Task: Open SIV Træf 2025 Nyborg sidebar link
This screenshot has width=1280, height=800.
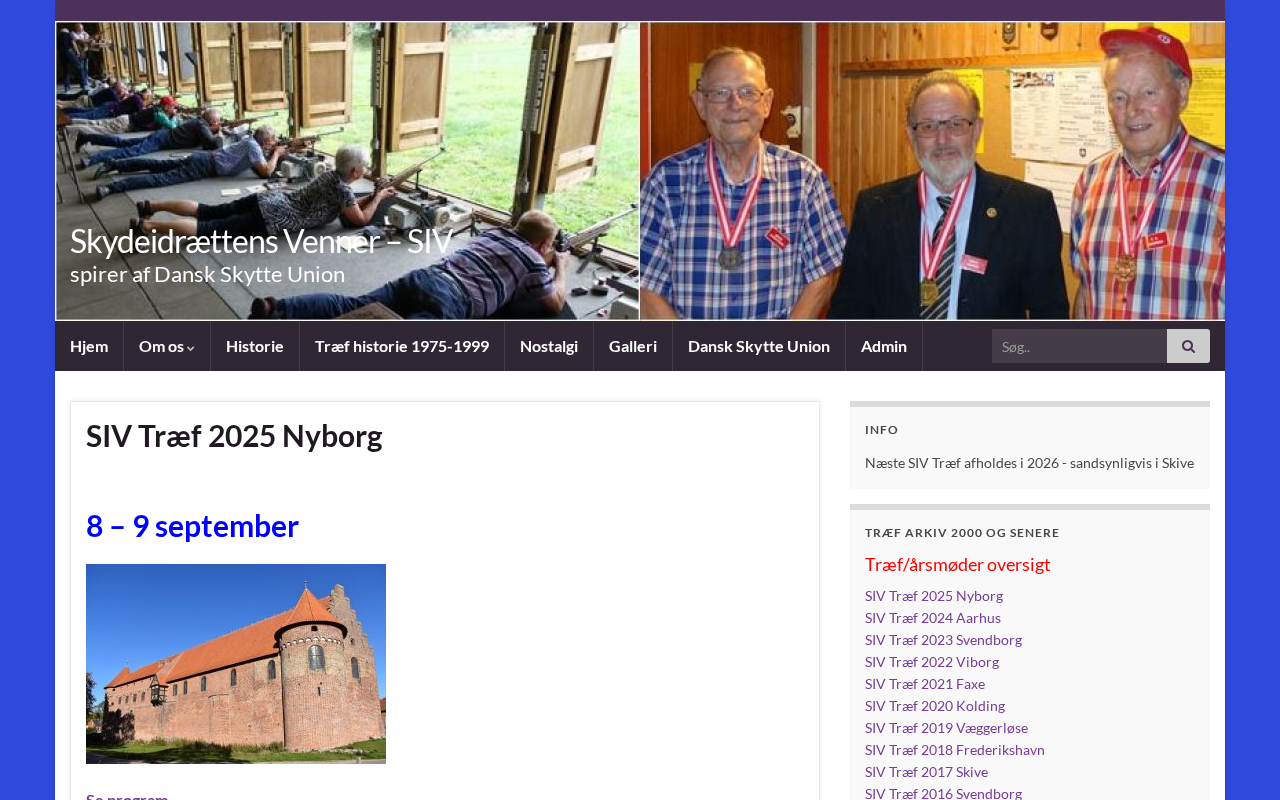Action: click(x=934, y=596)
